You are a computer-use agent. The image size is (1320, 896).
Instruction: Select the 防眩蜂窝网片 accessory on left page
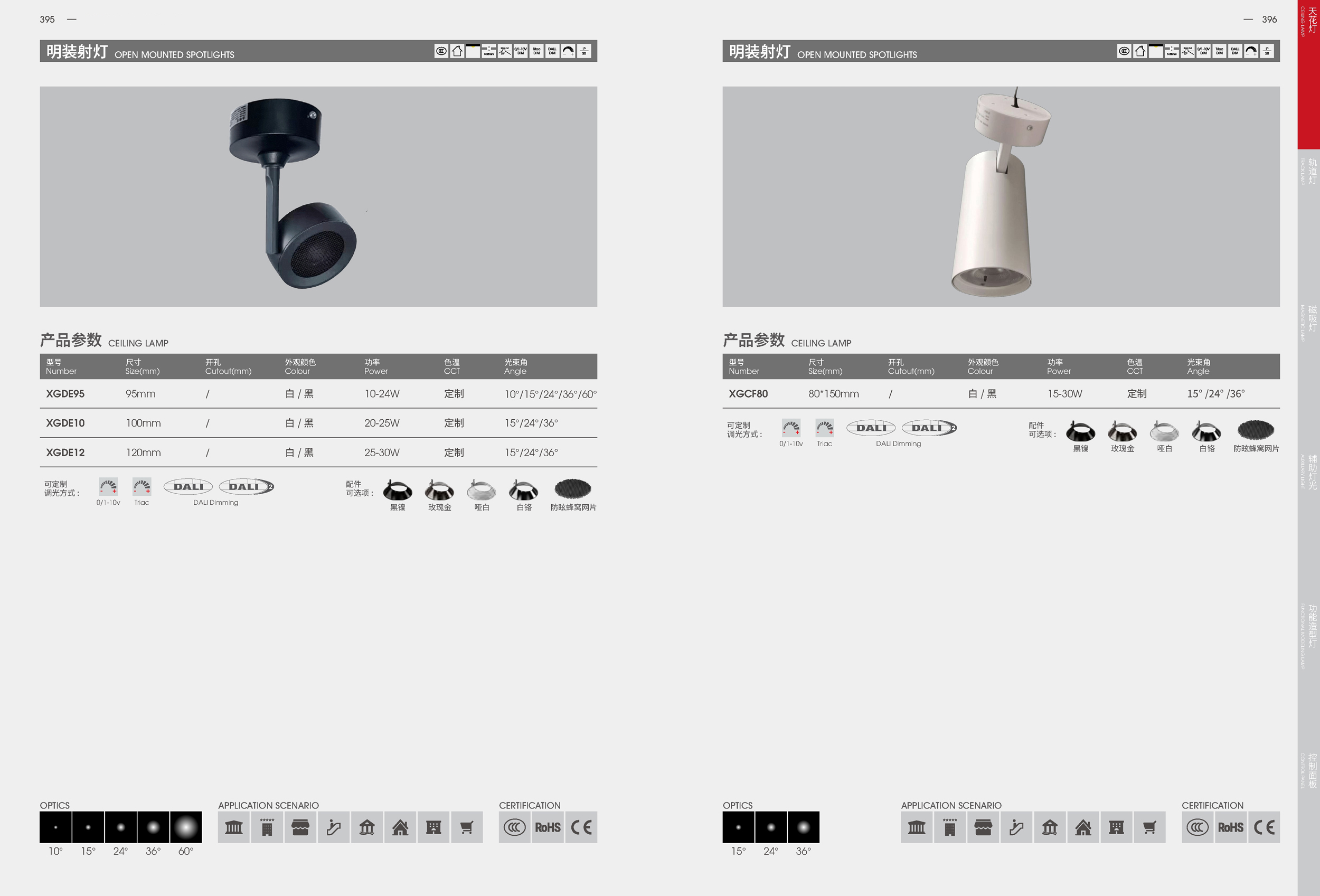tap(572, 489)
